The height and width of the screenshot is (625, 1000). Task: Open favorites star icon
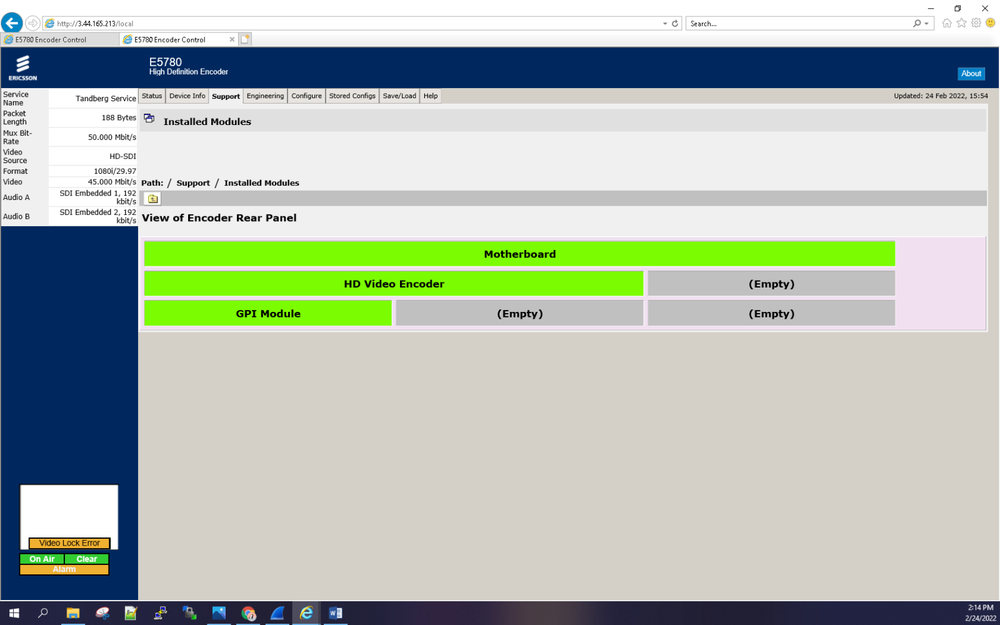[x=961, y=23]
